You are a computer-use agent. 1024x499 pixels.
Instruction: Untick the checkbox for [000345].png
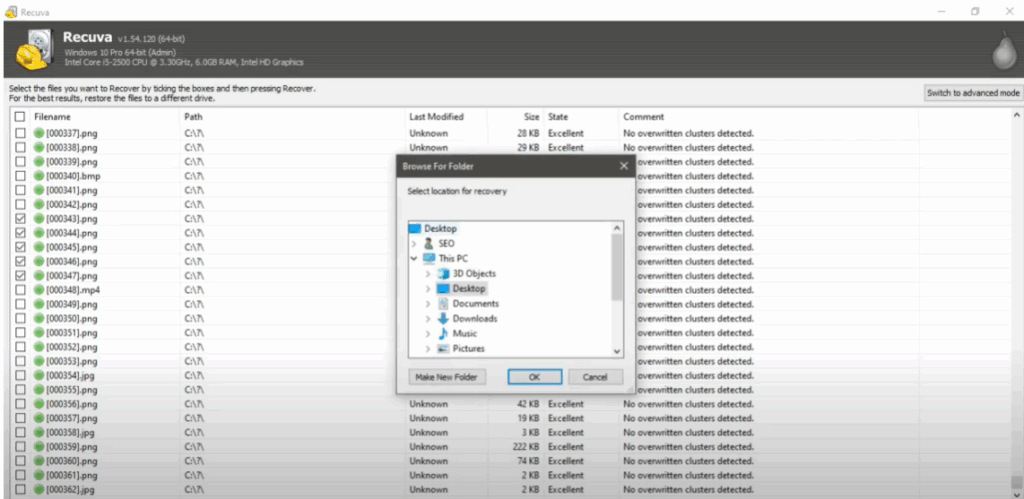click(20, 248)
